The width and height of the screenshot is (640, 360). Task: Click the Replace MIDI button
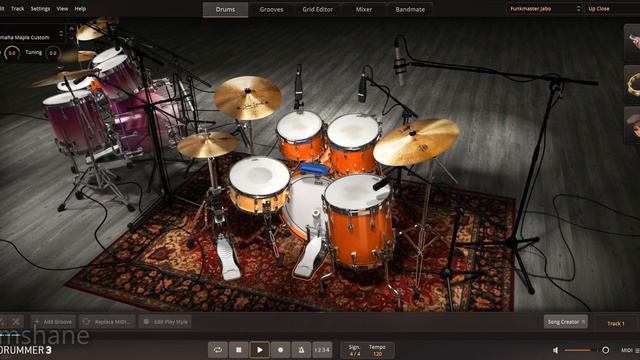point(108,322)
